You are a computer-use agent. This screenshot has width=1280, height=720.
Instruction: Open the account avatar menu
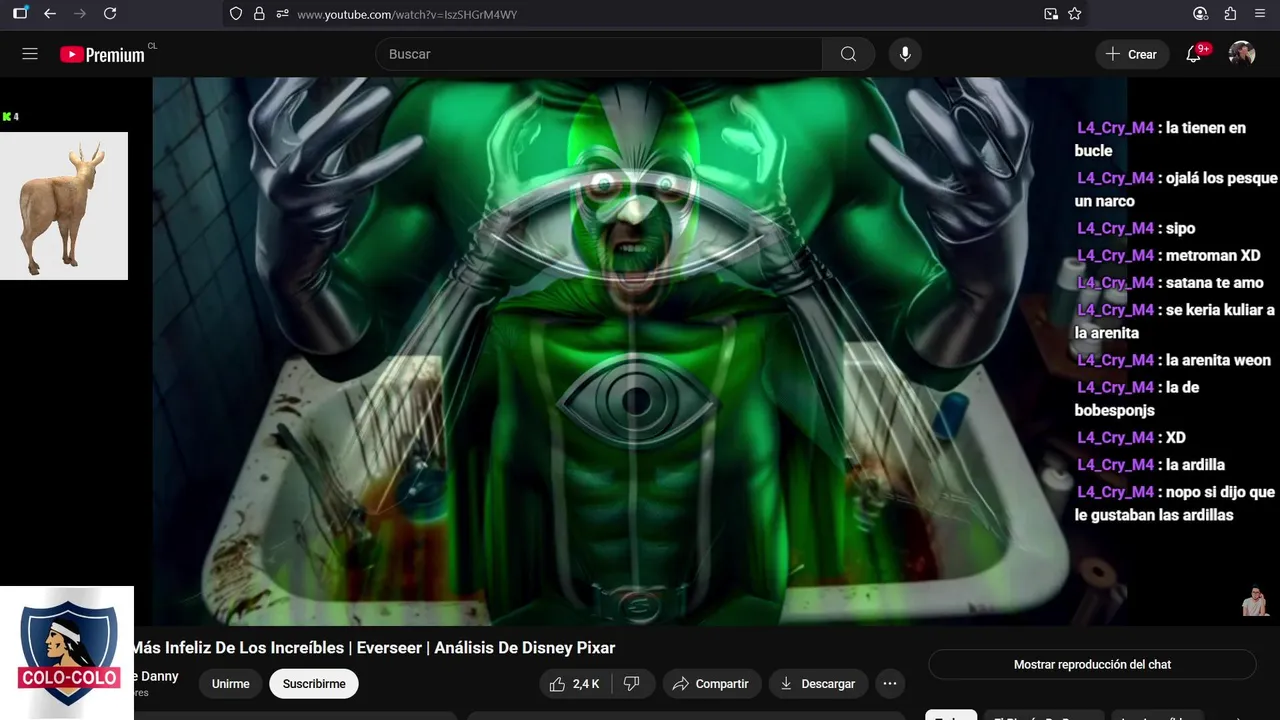1242,54
